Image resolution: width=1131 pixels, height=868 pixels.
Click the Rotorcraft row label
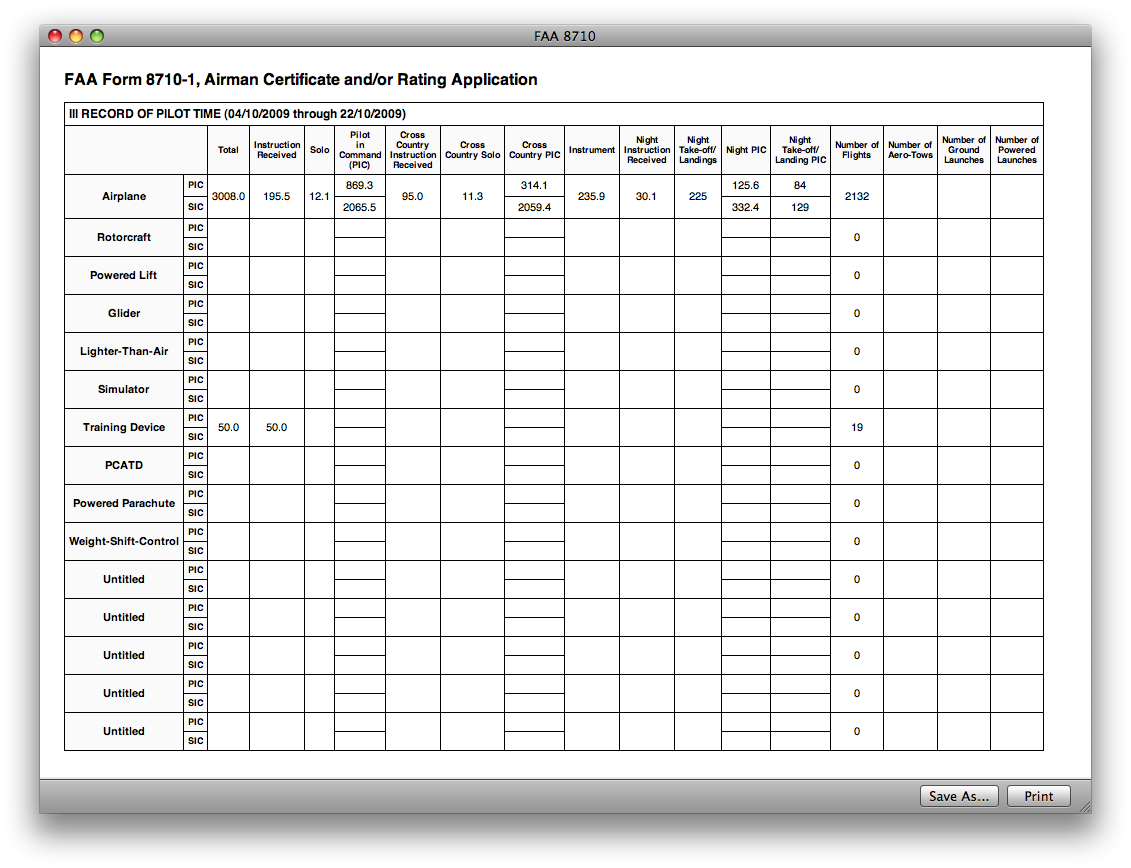point(124,237)
